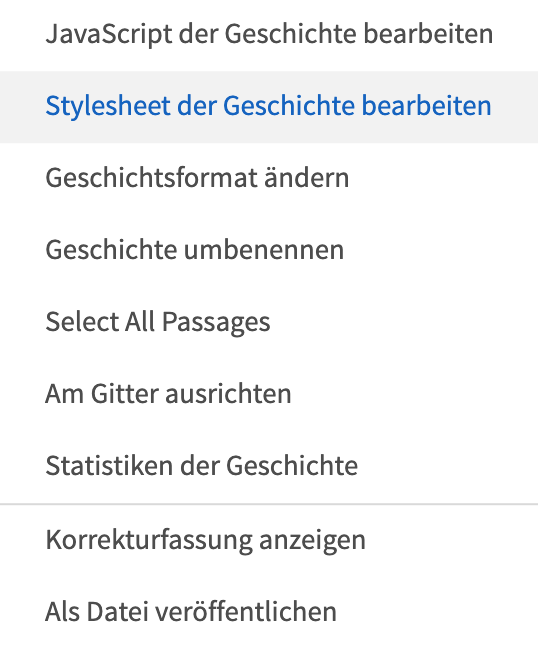Choose 'Korrekturfassung anzeigen' below the separator

pos(269,541)
